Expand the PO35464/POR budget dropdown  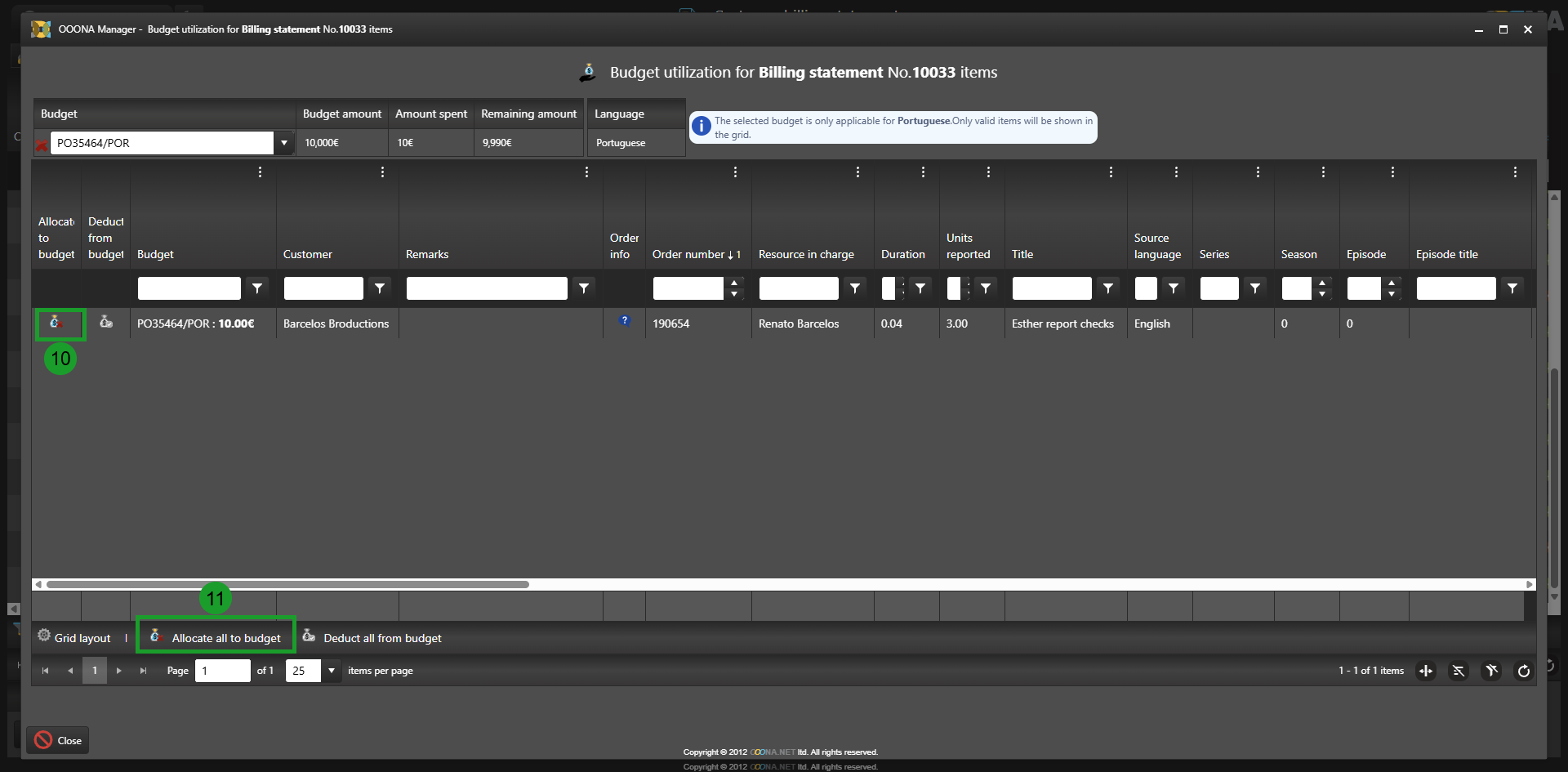284,143
